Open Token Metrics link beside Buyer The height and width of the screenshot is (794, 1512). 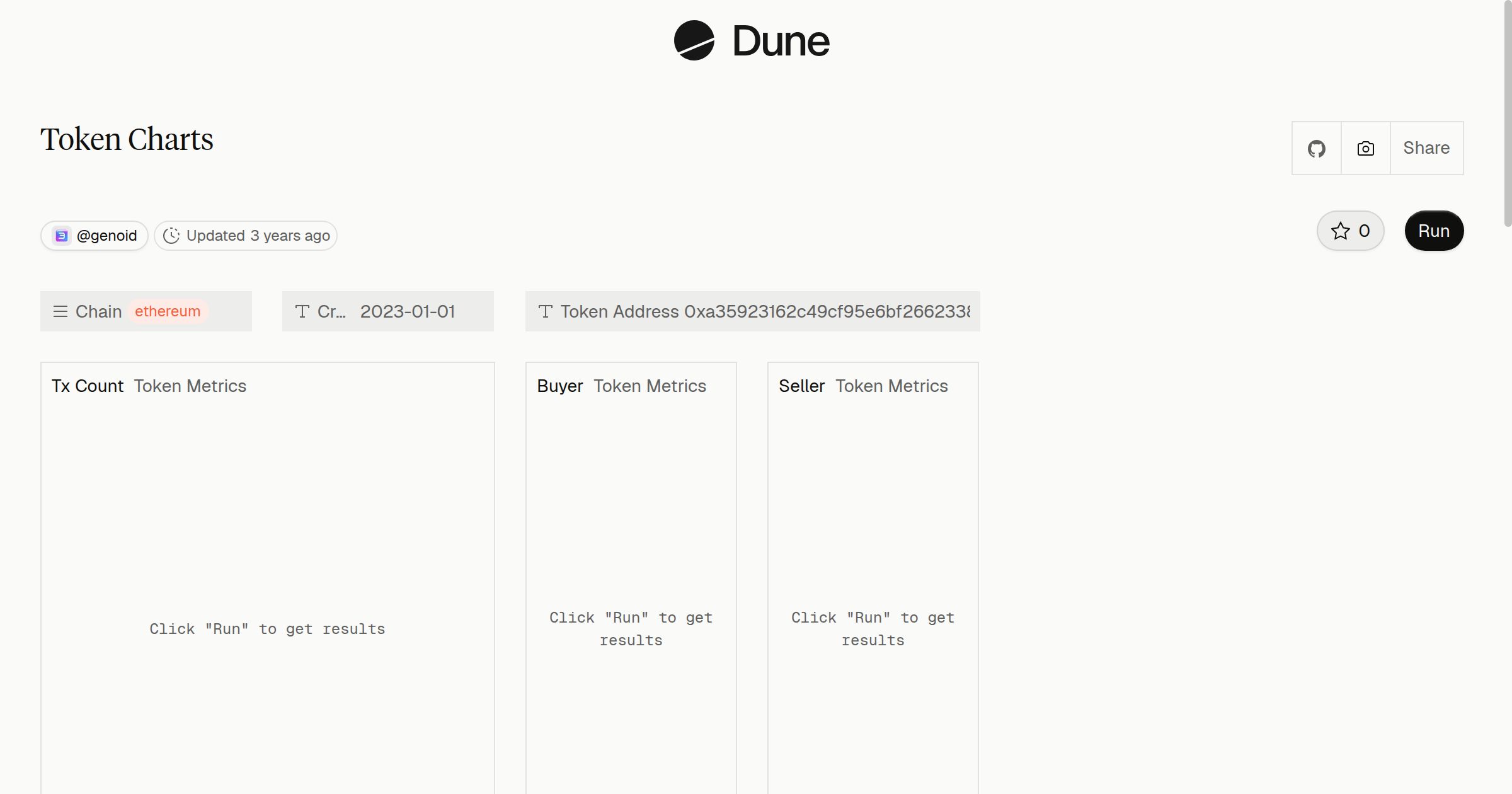pyautogui.click(x=650, y=386)
